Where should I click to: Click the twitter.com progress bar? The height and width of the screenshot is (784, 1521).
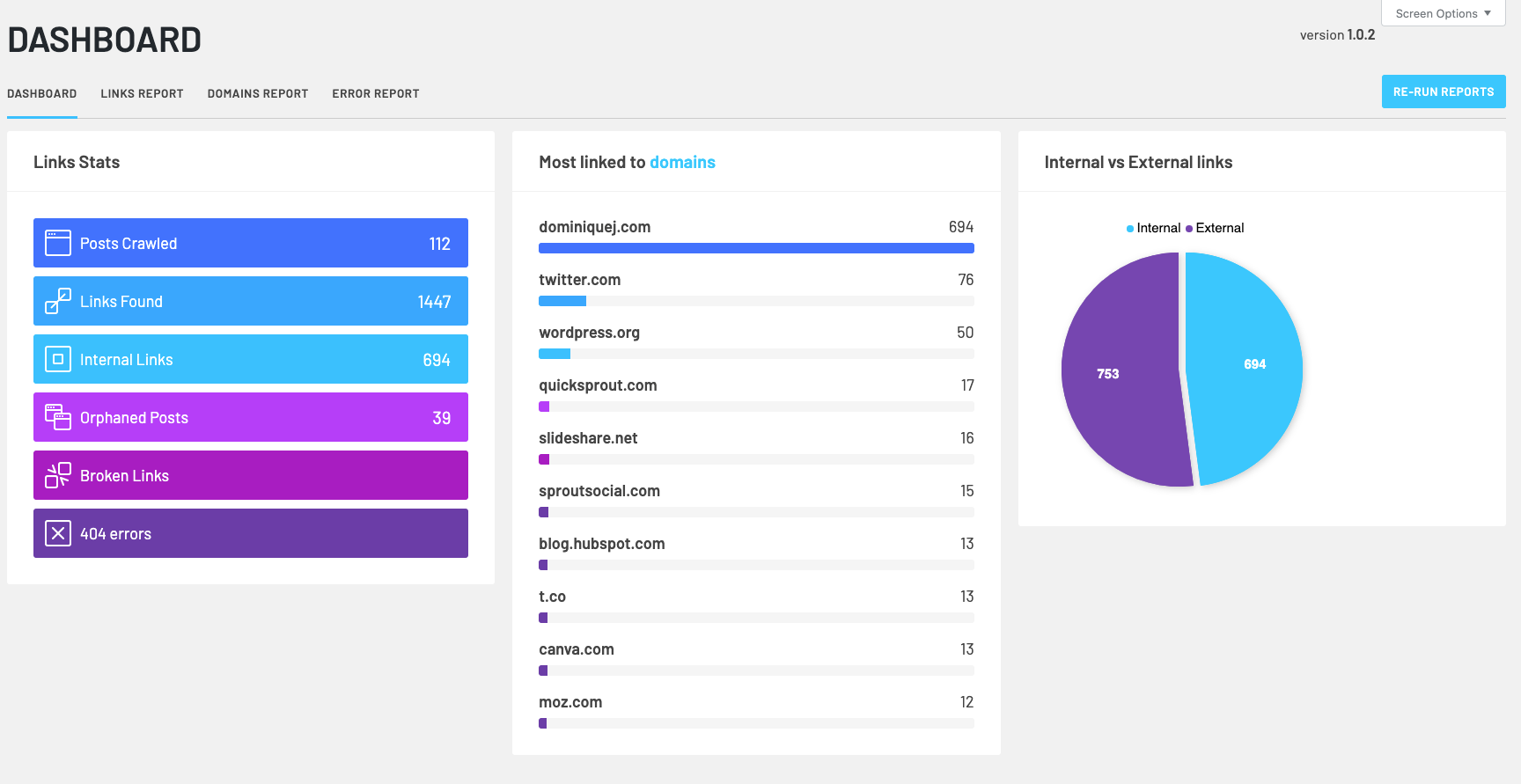coord(756,301)
